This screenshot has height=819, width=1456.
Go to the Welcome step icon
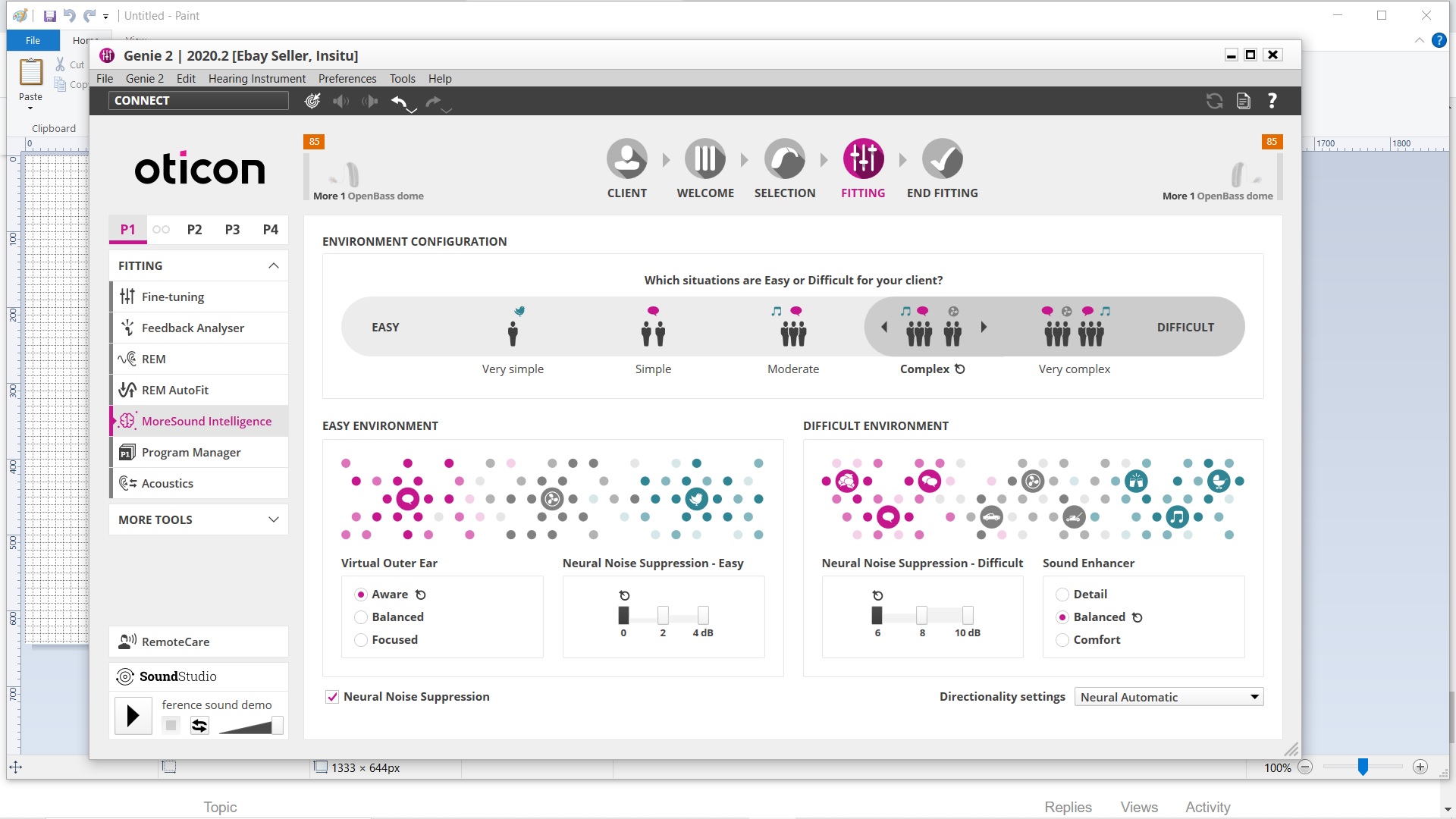[705, 159]
